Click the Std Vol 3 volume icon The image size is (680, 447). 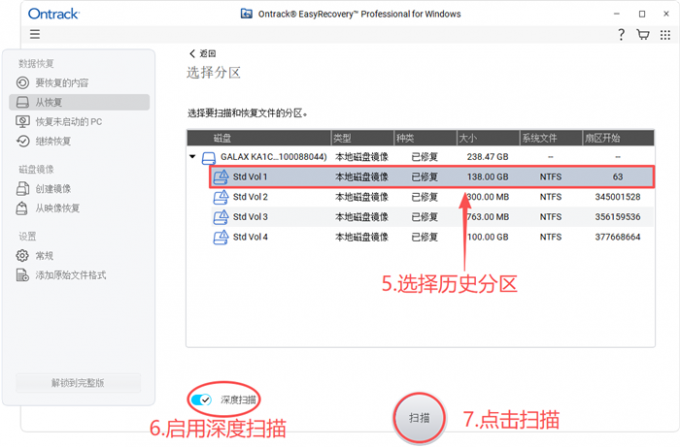tap(221, 217)
